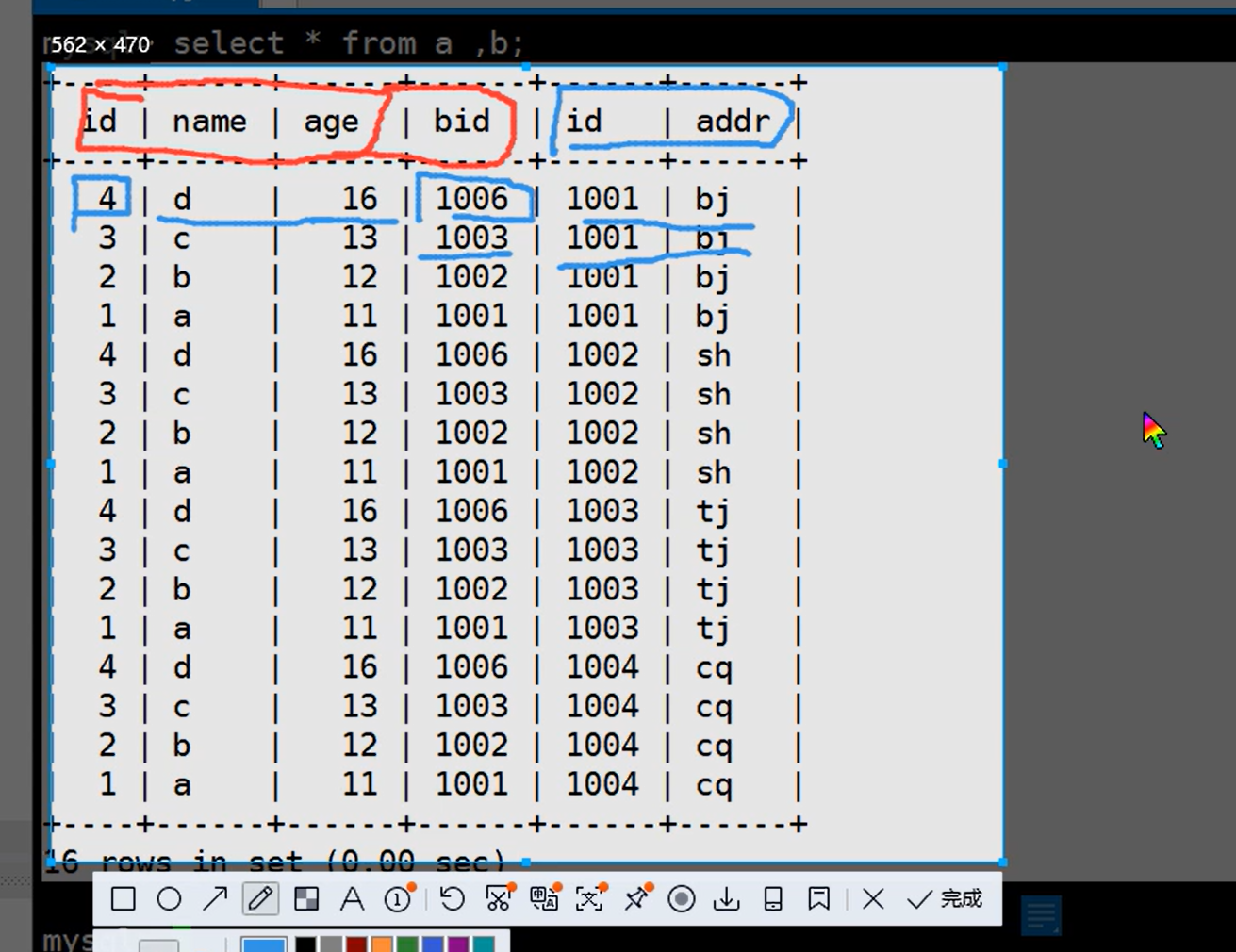Activate the text annotation tool
Viewport: 1236px width, 952px height.
pos(352,899)
